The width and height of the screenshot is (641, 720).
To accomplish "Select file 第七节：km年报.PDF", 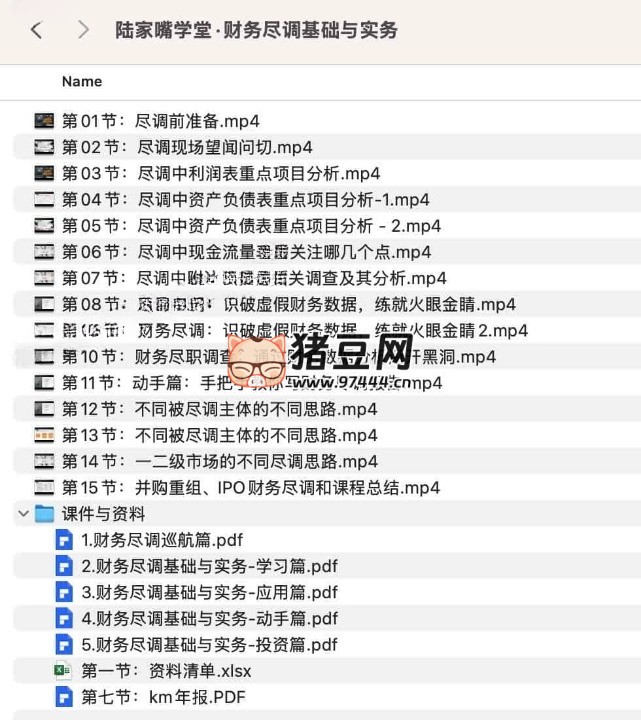I will click(163, 698).
